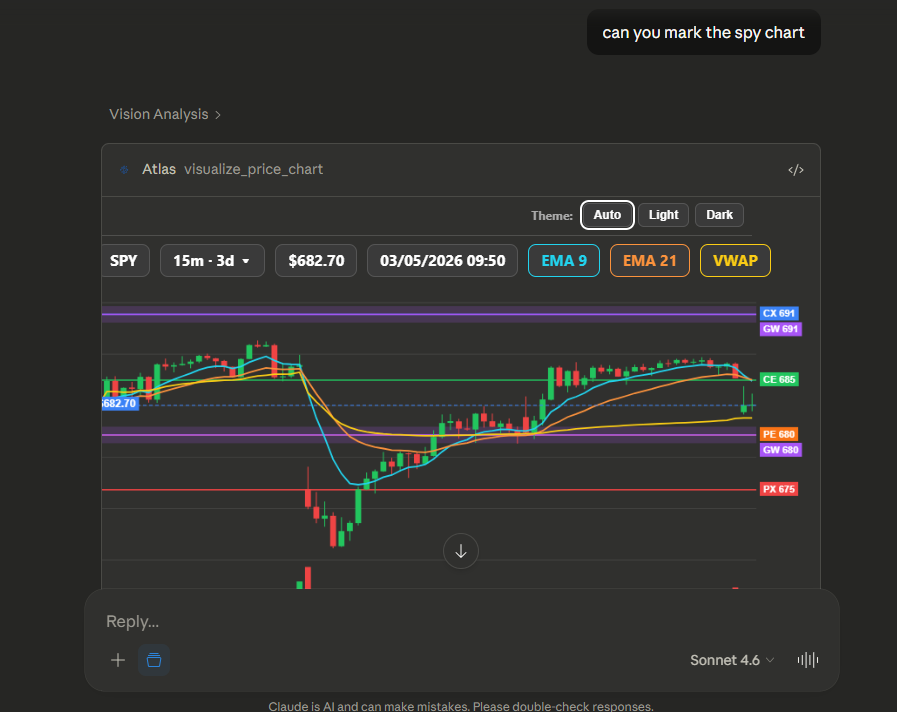The width and height of the screenshot is (897, 712).
Task: Click the CE 685 level label
Action: coord(779,379)
